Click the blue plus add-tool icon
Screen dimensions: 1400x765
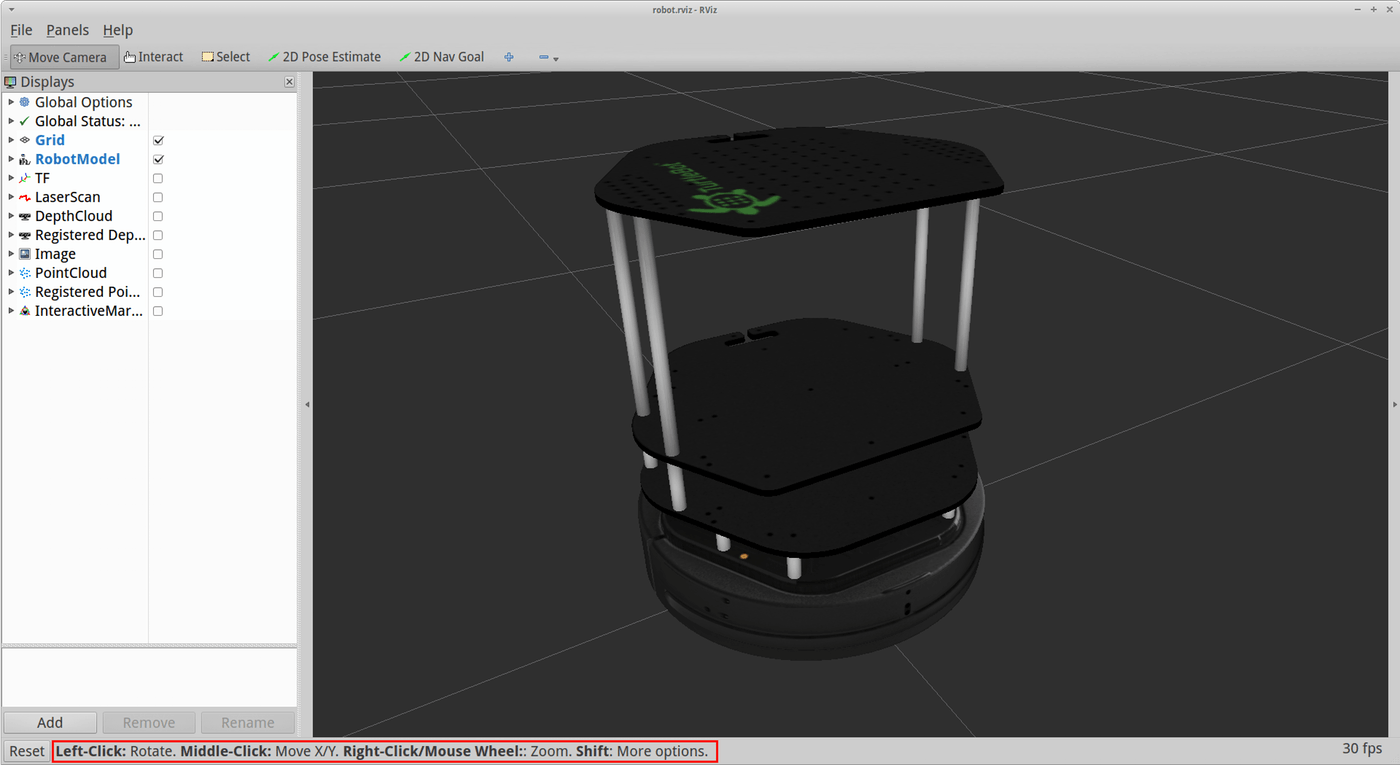click(x=509, y=57)
